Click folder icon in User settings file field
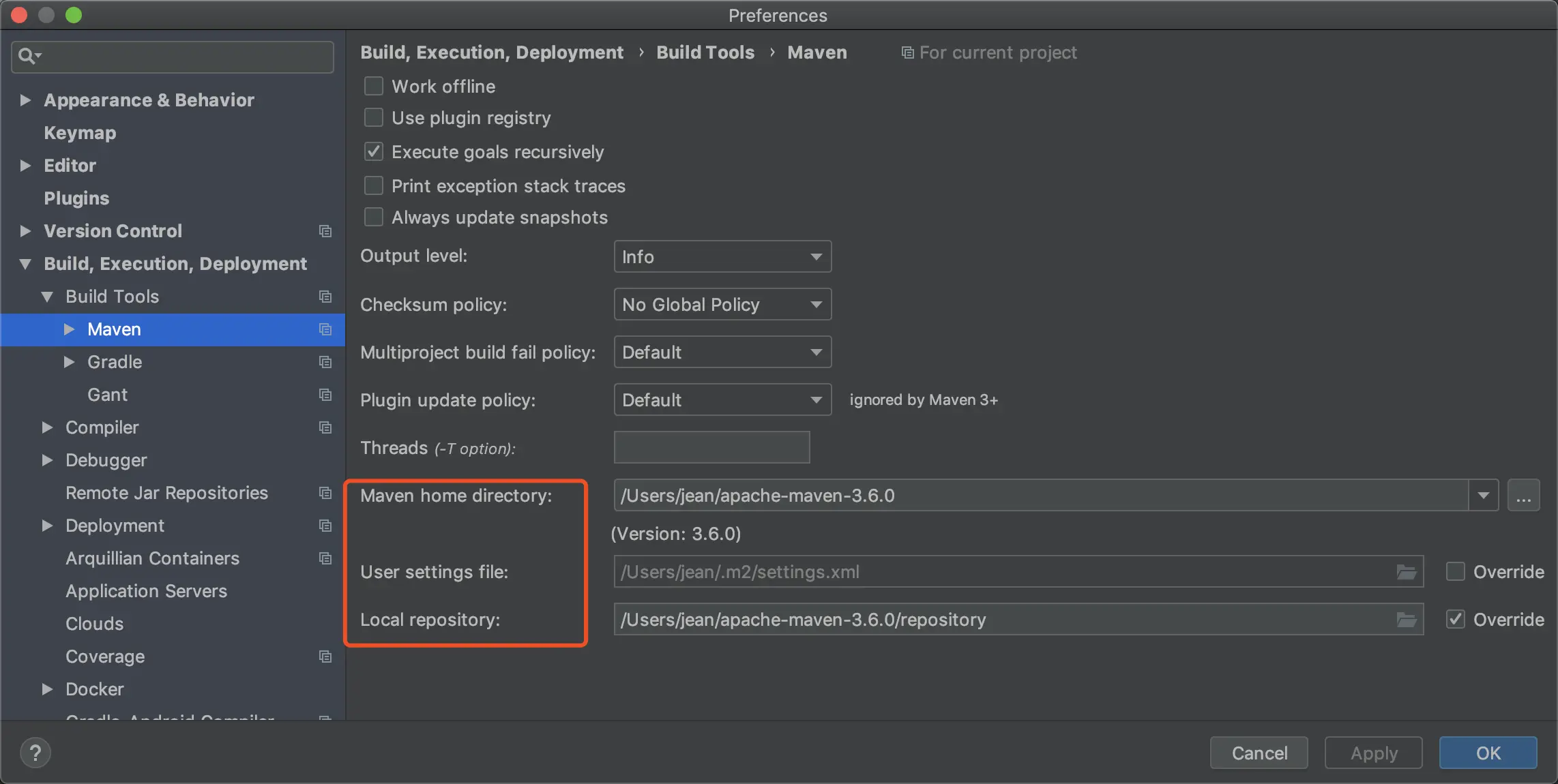1558x784 pixels. [1406, 572]
